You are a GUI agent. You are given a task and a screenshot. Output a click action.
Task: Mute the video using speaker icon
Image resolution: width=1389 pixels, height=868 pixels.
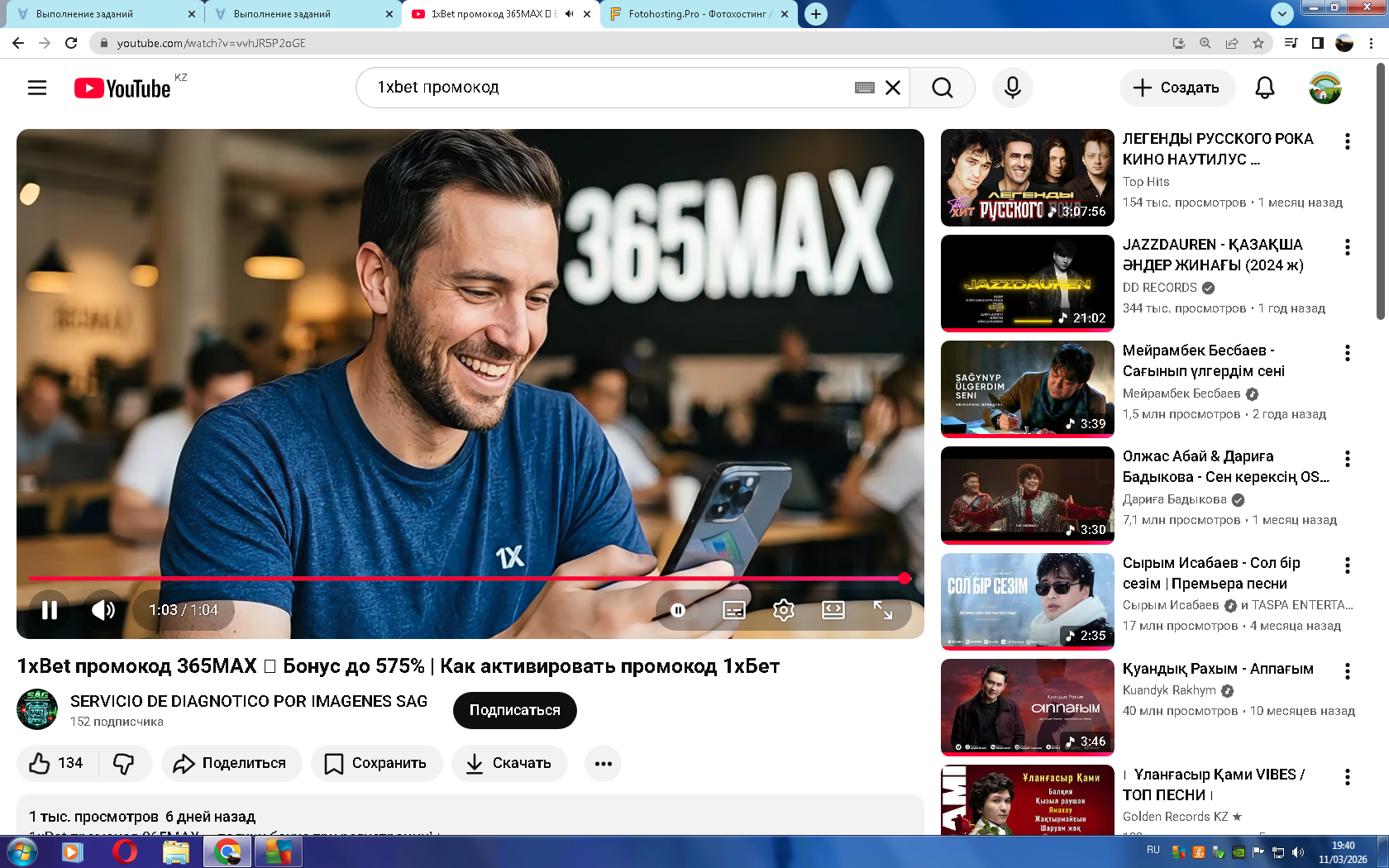point(103,610)
